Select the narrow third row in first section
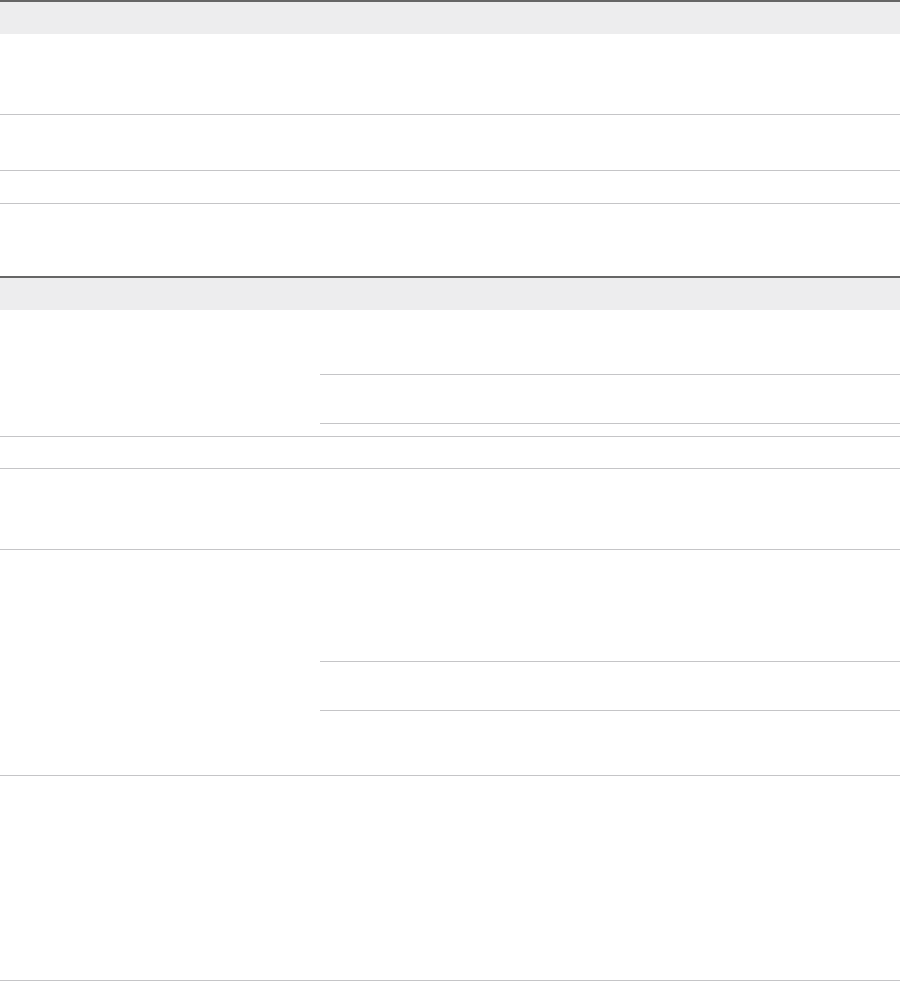Screen dimensions: 900x981 tap(450, 187)
